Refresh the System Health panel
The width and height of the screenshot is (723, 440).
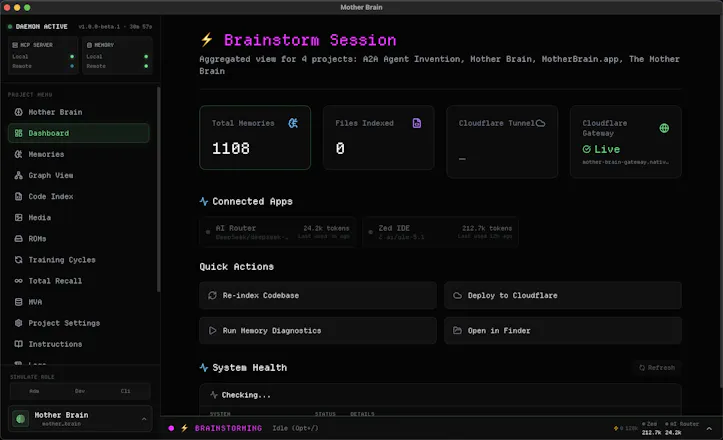click(657, 368)
